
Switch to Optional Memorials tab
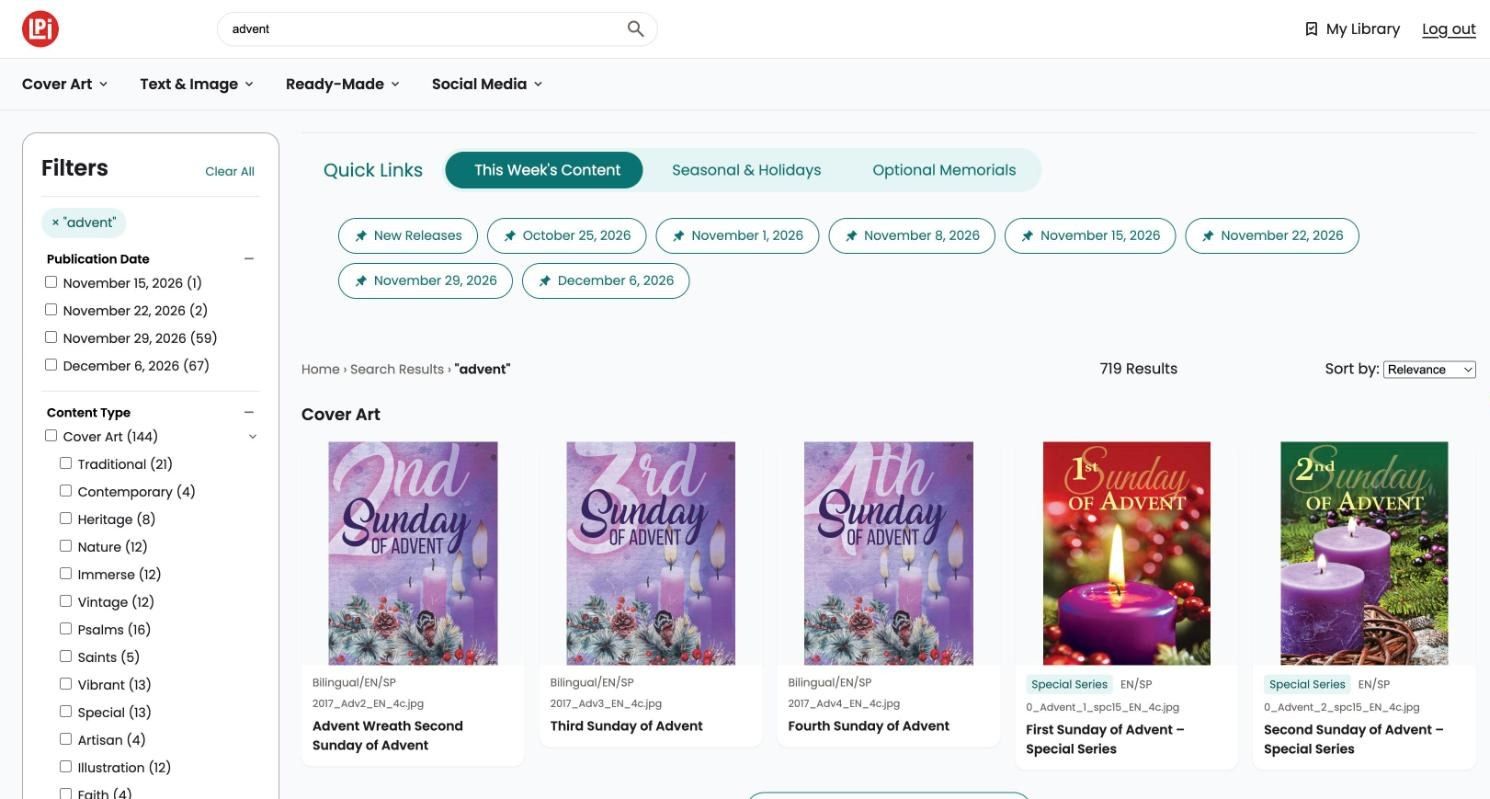pos(944,170)
